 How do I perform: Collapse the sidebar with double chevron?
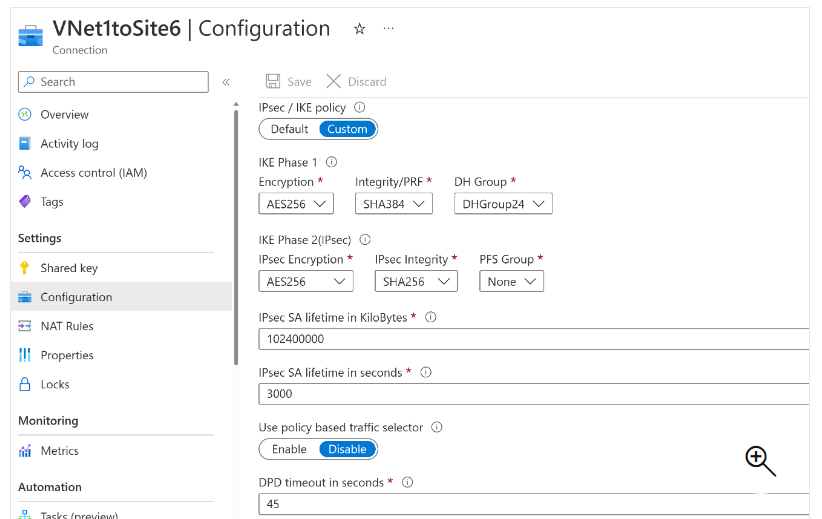(226, 82)
